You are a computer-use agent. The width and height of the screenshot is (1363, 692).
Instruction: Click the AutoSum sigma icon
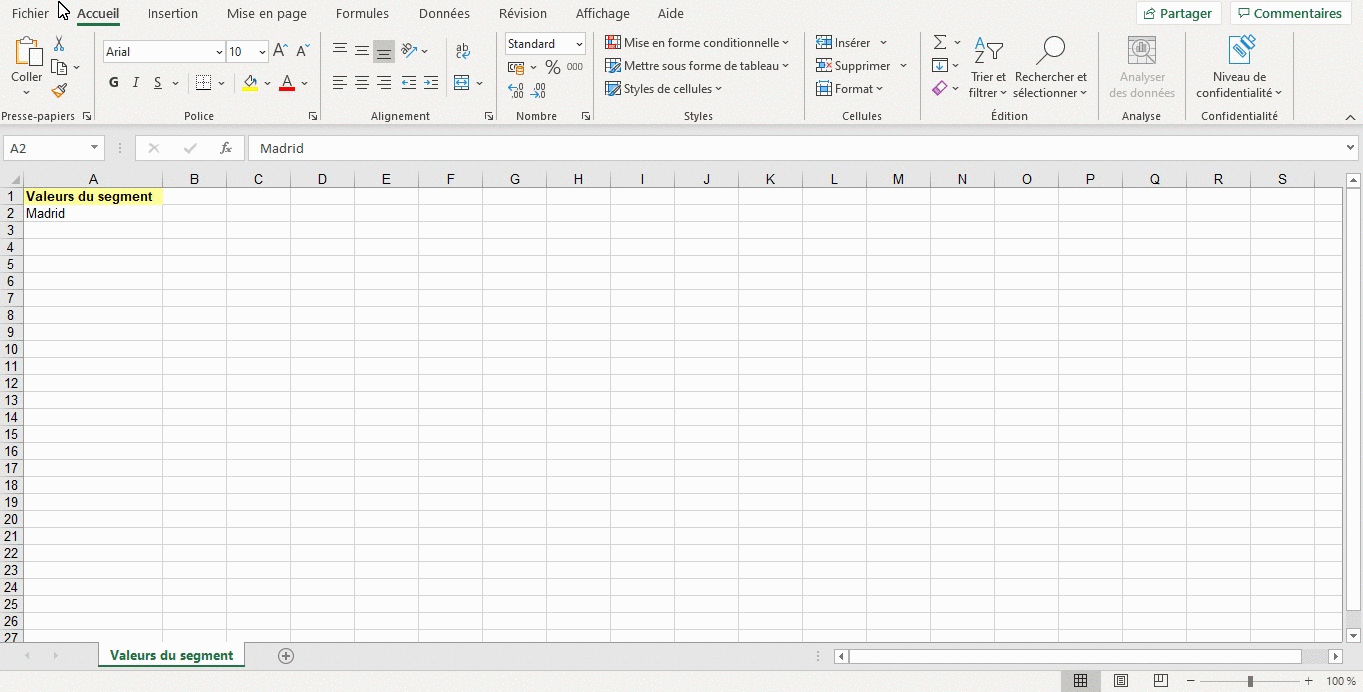pyautogui.click(x=940, y=43)
